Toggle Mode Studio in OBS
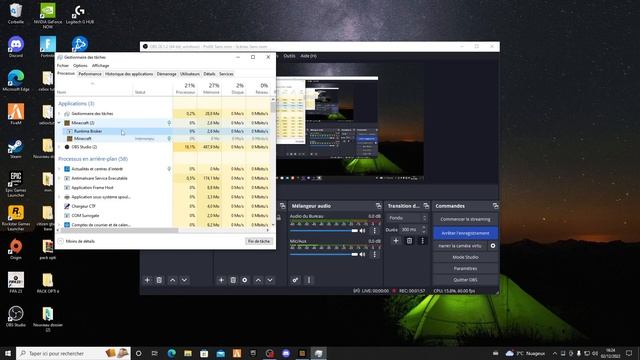Screen dimensions: 640x360 [x=465, y=257]
